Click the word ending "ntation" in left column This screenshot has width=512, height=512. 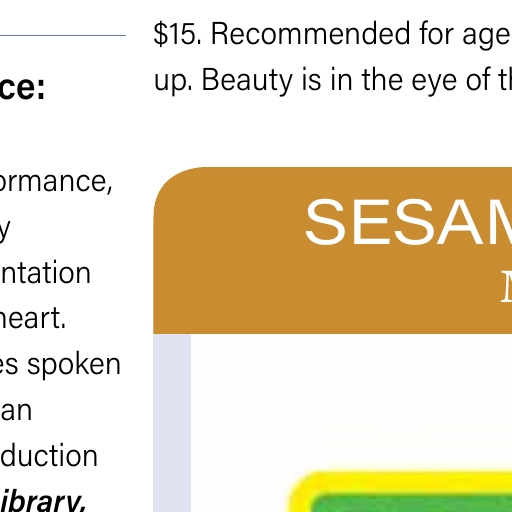pos(45,273)
